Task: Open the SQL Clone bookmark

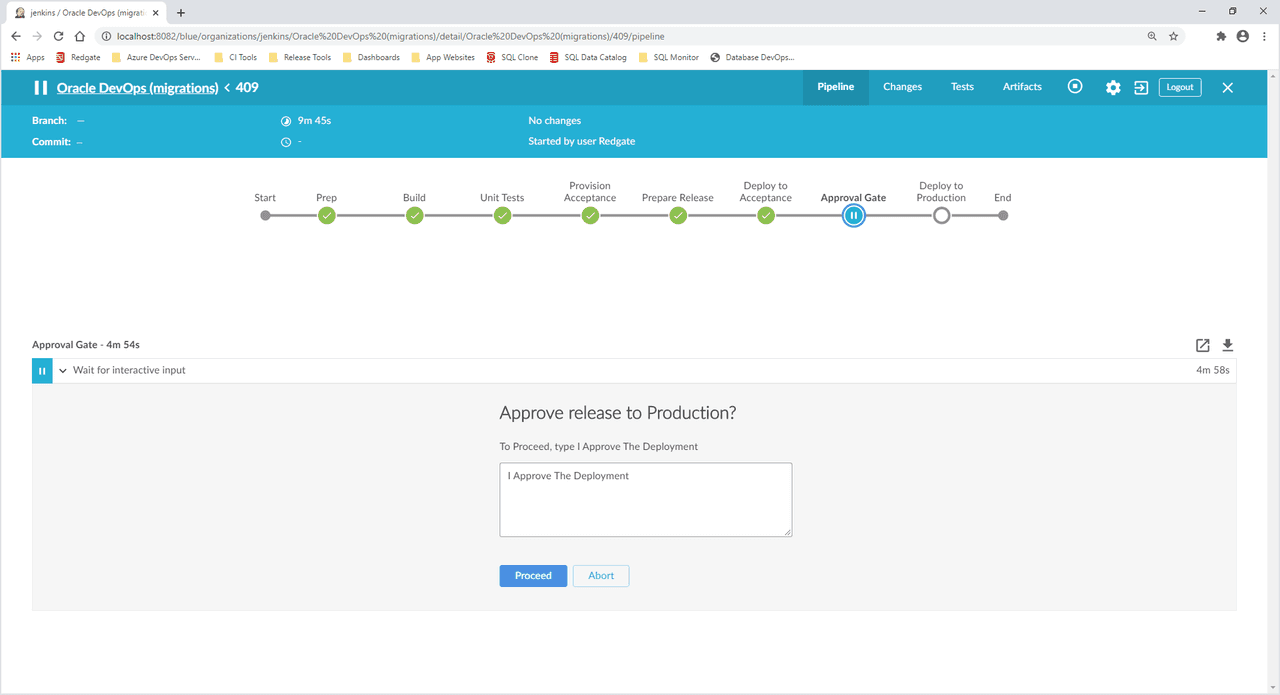Action: tap(512, 58)
